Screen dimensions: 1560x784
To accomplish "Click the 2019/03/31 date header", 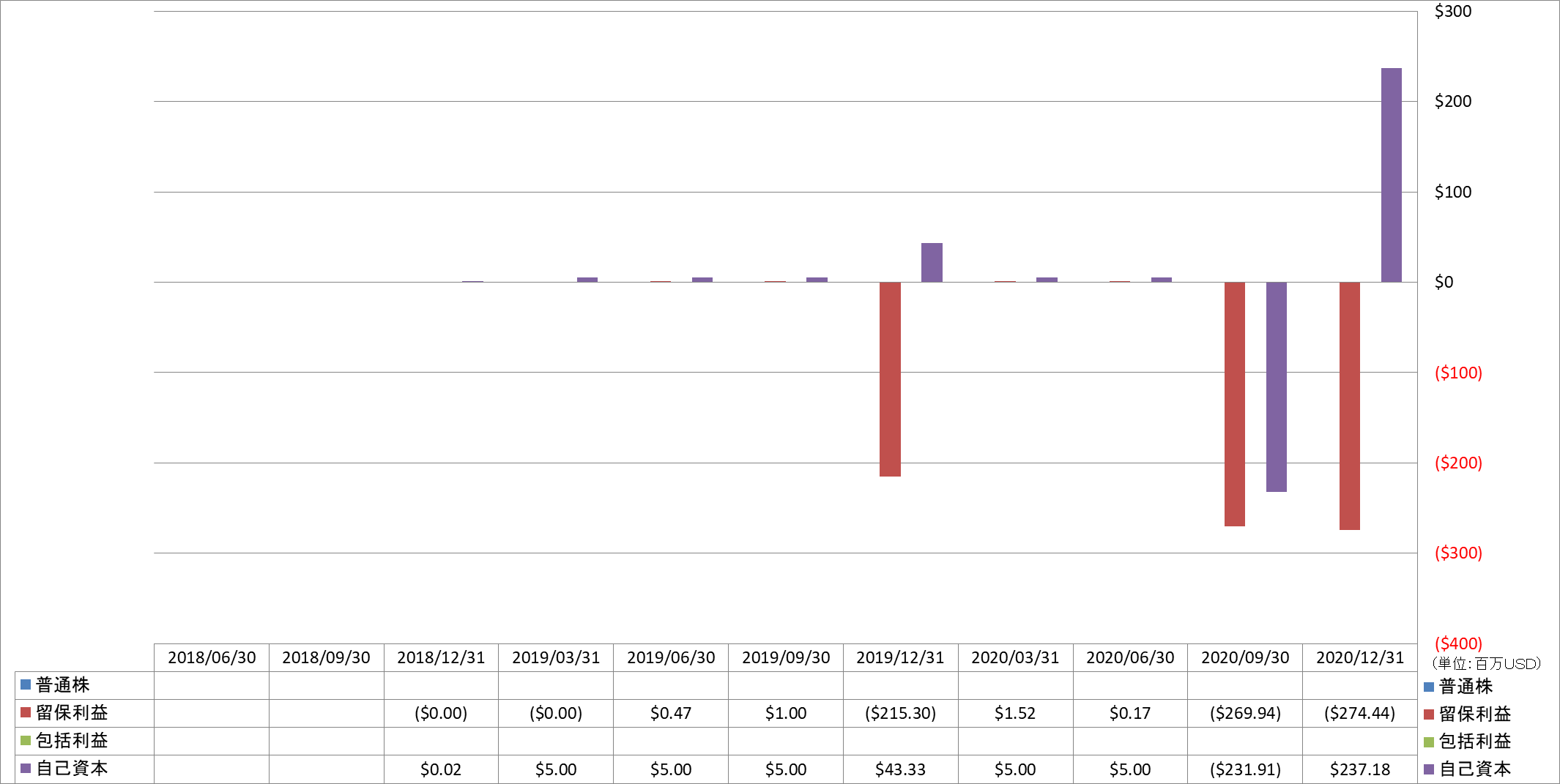I will [556, 658].
